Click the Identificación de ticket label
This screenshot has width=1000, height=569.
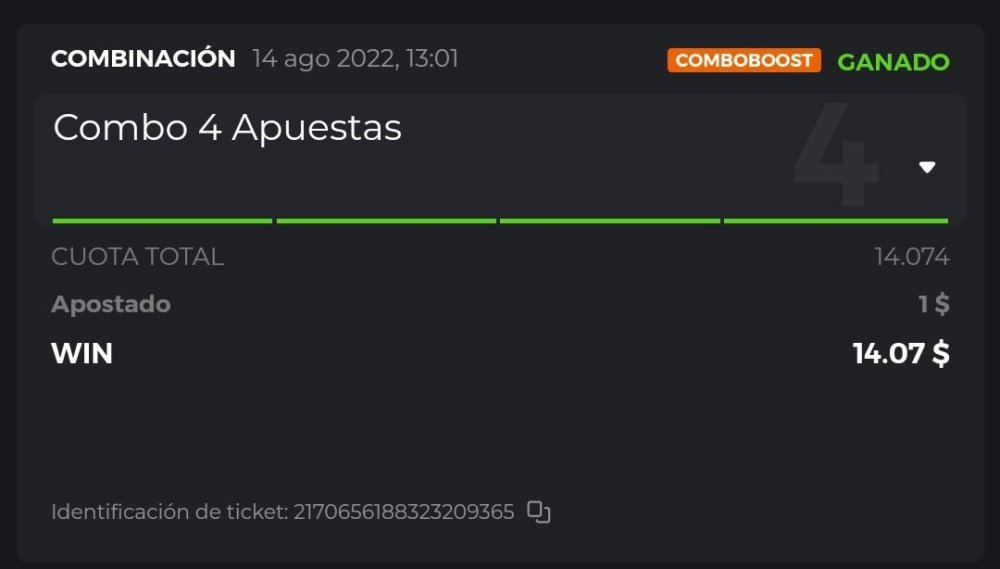tap(168, 512)
